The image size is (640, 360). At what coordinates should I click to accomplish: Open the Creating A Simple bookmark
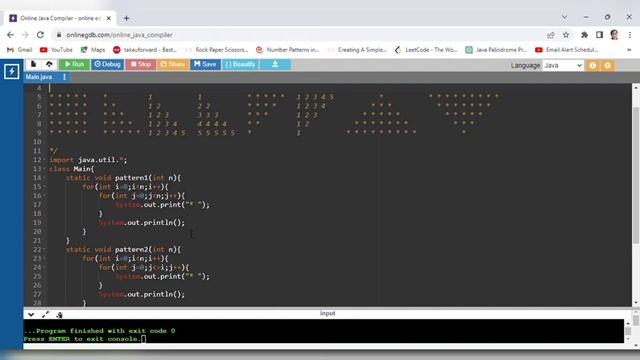click(357, 50)
